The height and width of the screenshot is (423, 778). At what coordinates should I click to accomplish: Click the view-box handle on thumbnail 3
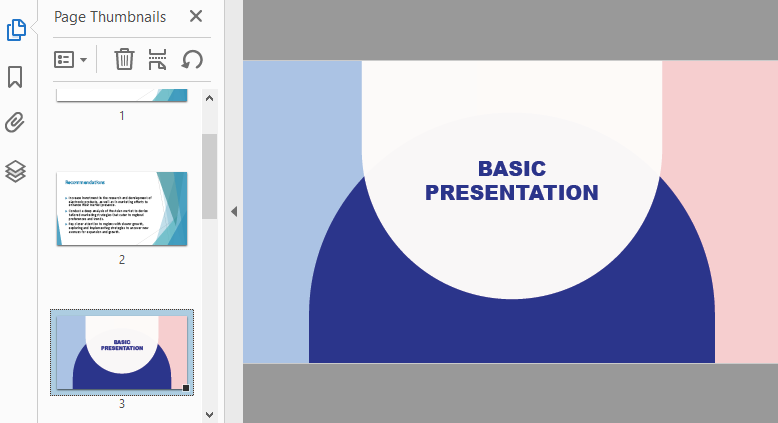tap(186, 387)
